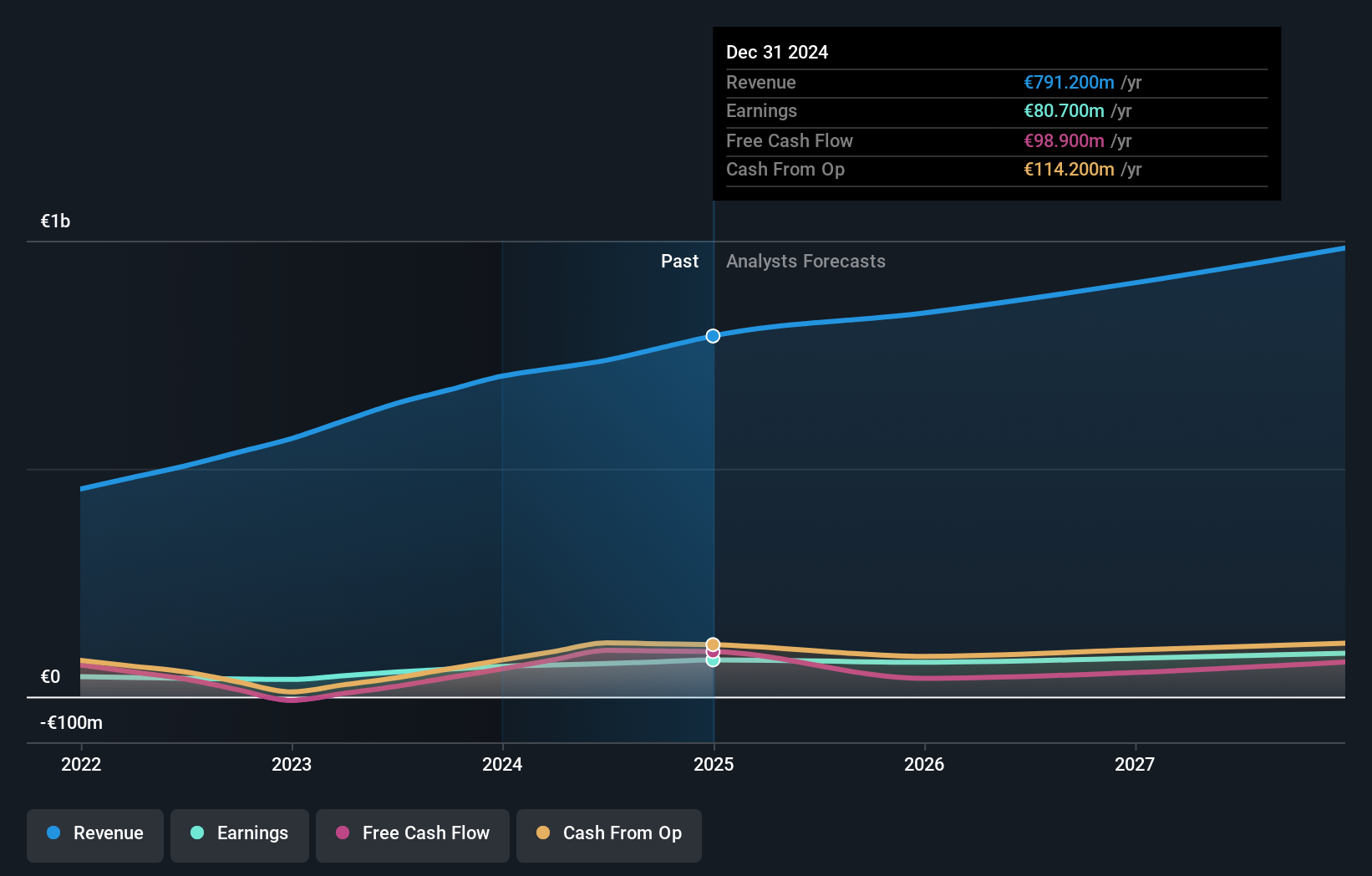This screenshot has height=876, width=1372.
Task: Click the orange dot in Cash From Op legend
Action: (x=544, y=833)
